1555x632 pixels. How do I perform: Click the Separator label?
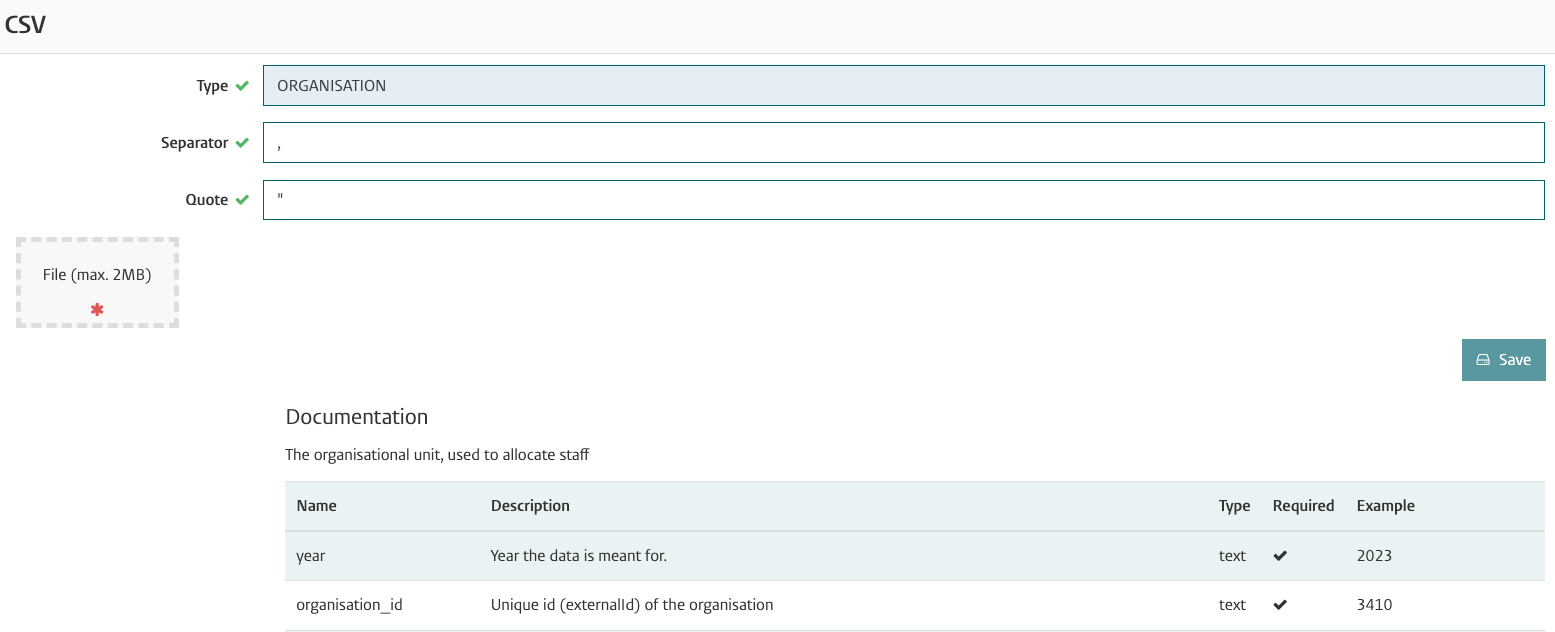tap(195, 143)
